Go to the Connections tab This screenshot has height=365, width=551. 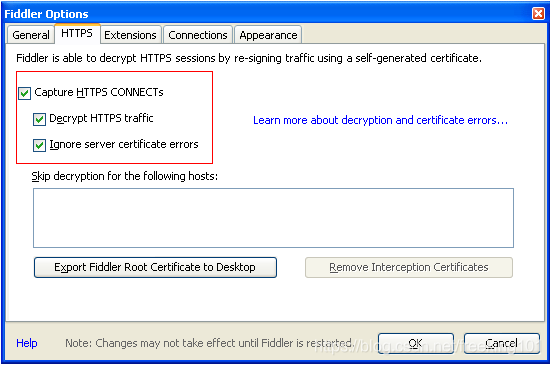(x=198, y=35)
